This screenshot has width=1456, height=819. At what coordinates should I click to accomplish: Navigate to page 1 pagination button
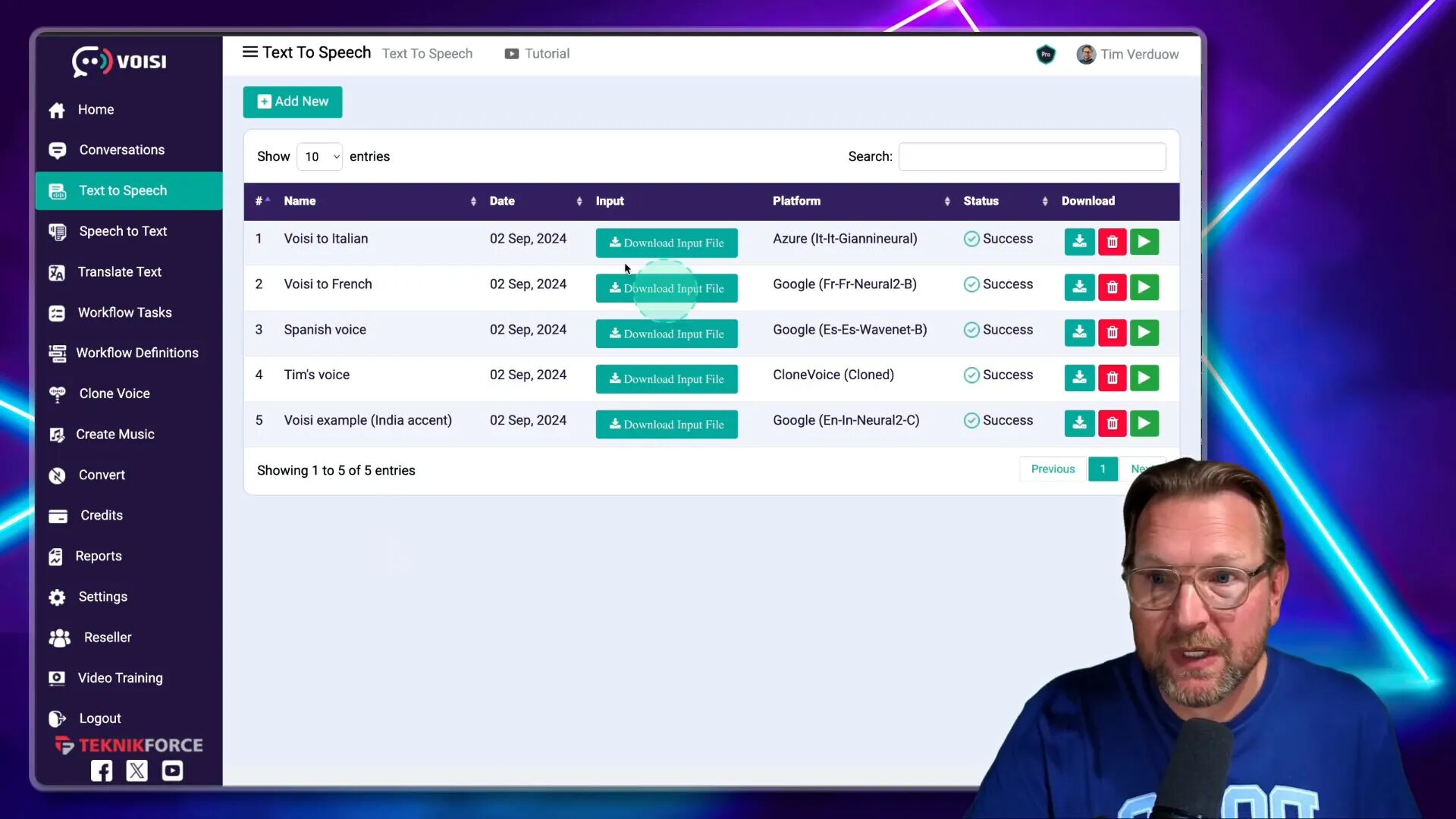[1102, 468]
